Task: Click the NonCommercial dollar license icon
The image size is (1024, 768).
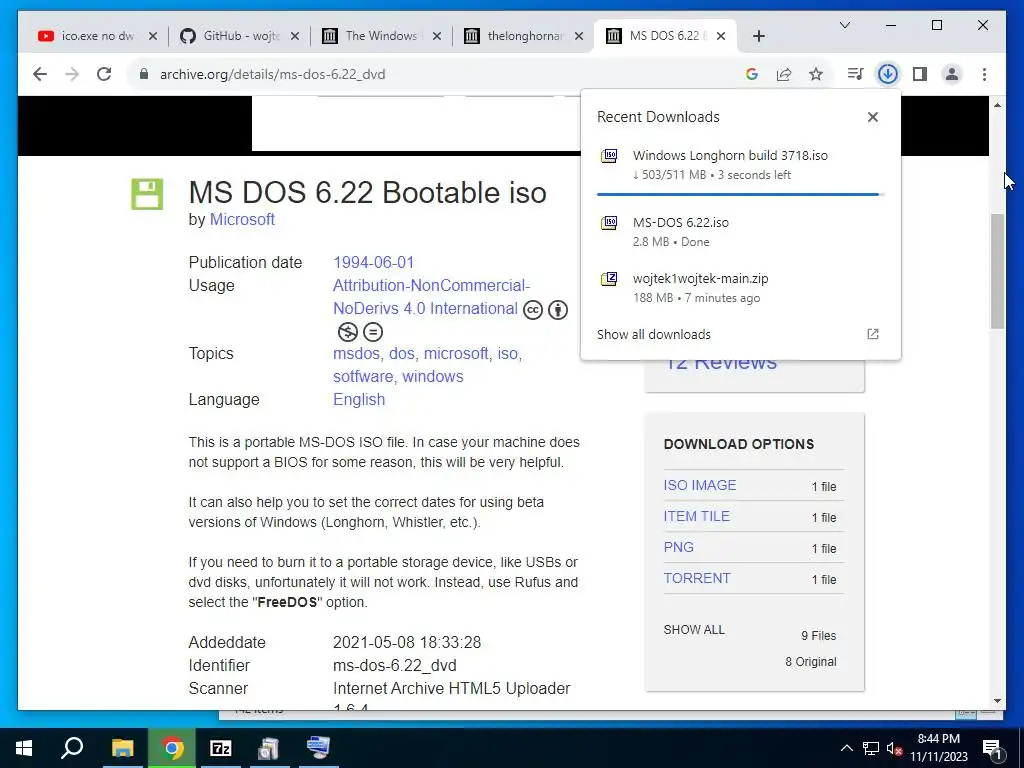Action: coord(347,332)
